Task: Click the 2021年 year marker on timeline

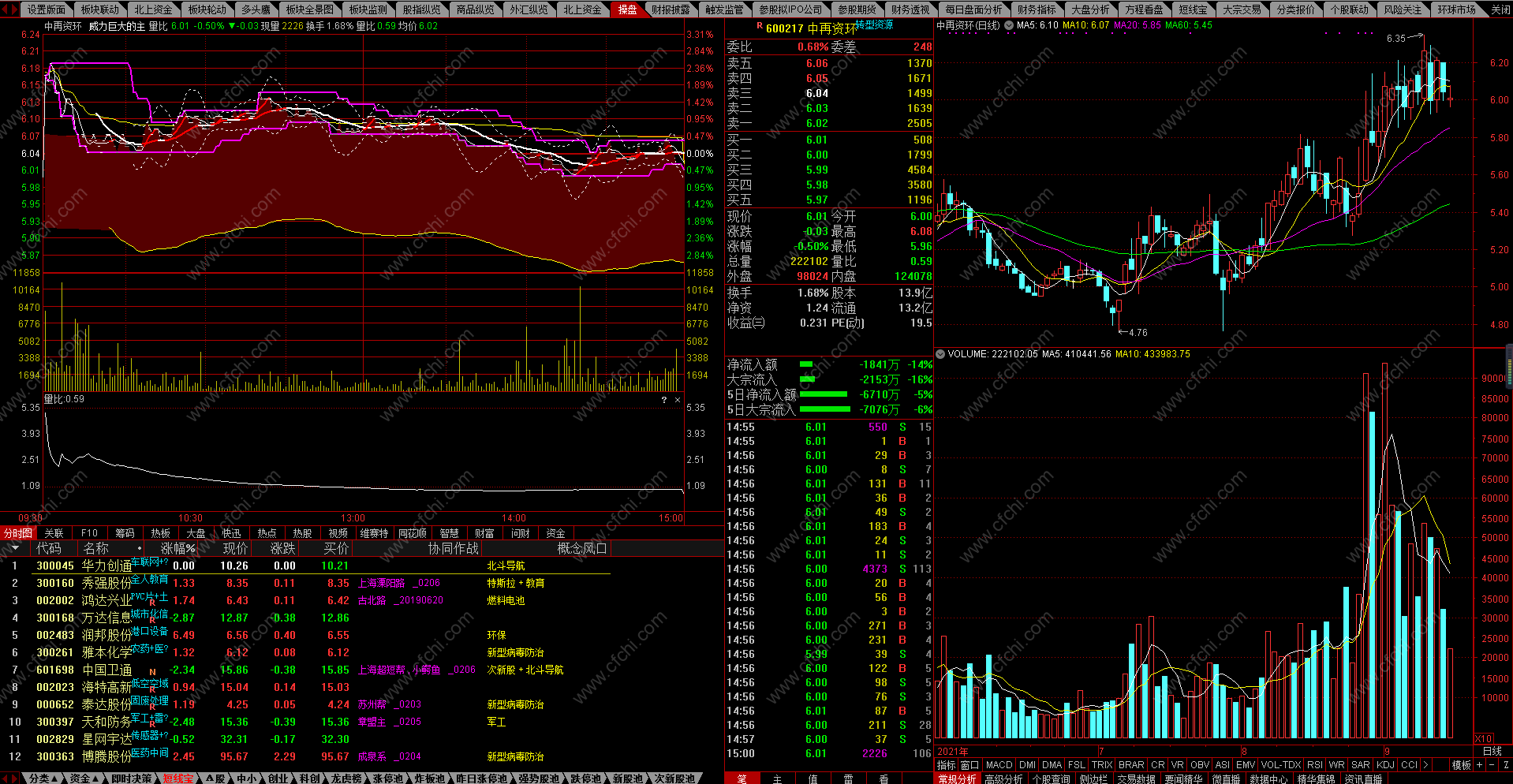Action: tap(953, 752)
